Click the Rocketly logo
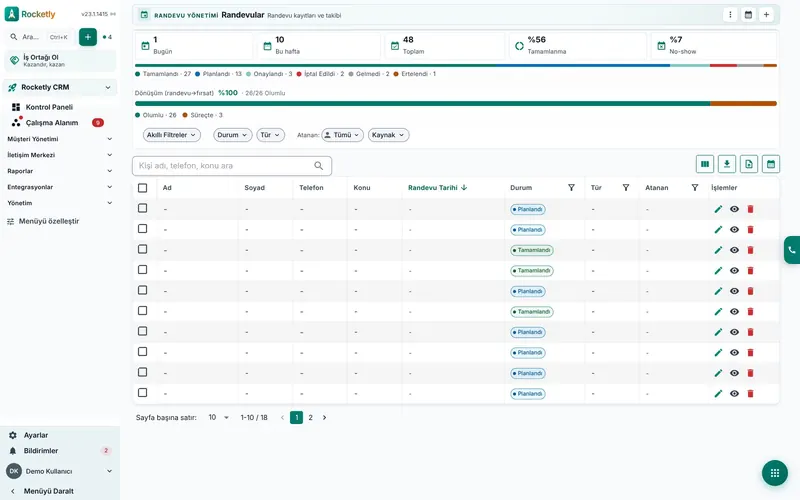 30,14
